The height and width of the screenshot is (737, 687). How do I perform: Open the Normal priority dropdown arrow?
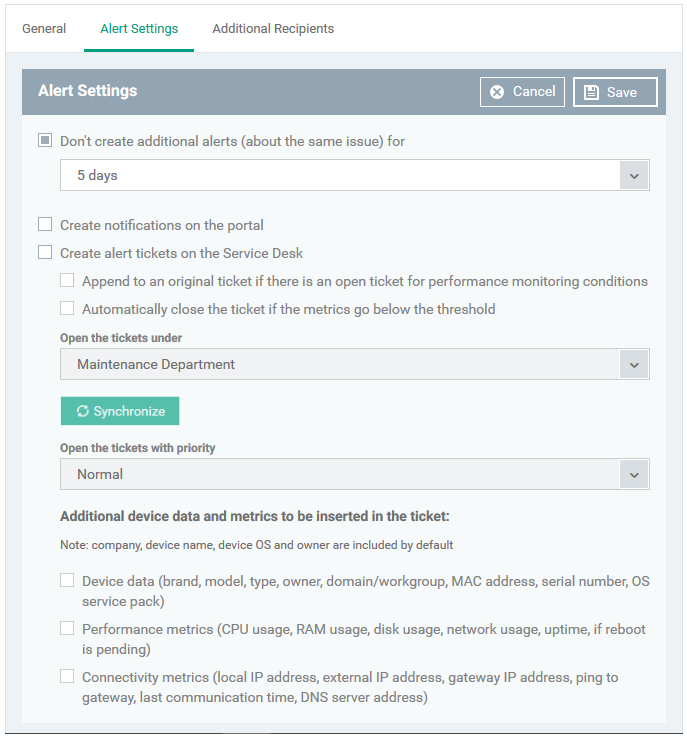[x=634, y=474]
